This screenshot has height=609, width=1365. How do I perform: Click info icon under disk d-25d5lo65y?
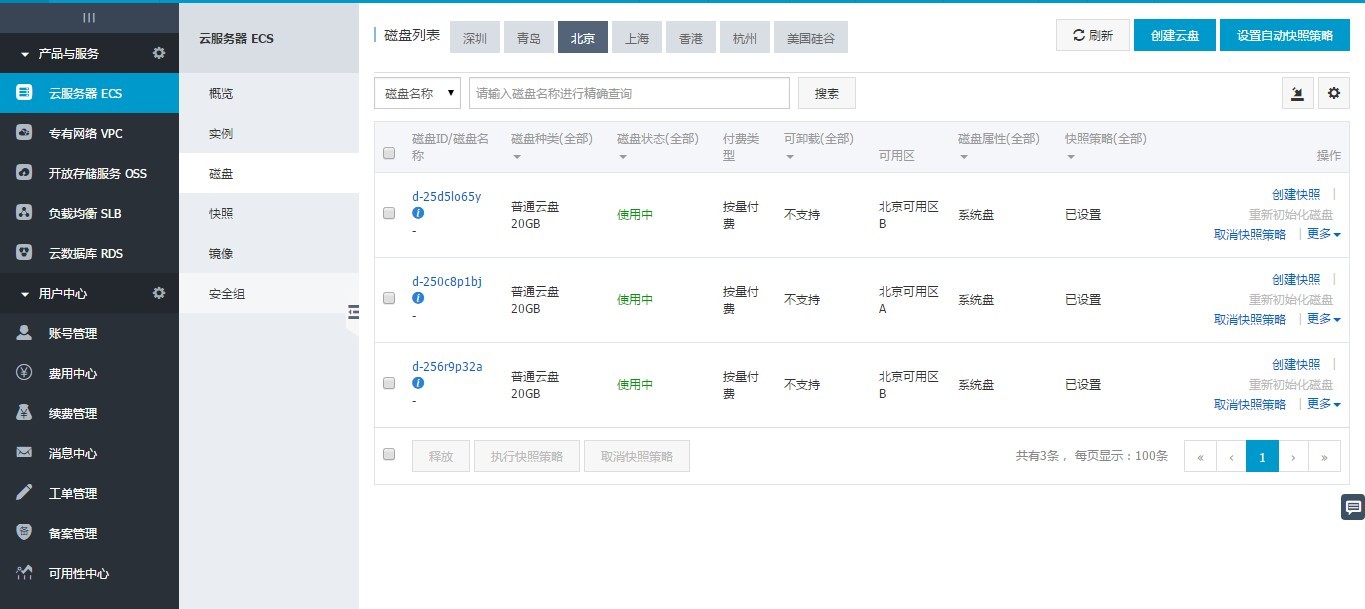pos(418,213)
